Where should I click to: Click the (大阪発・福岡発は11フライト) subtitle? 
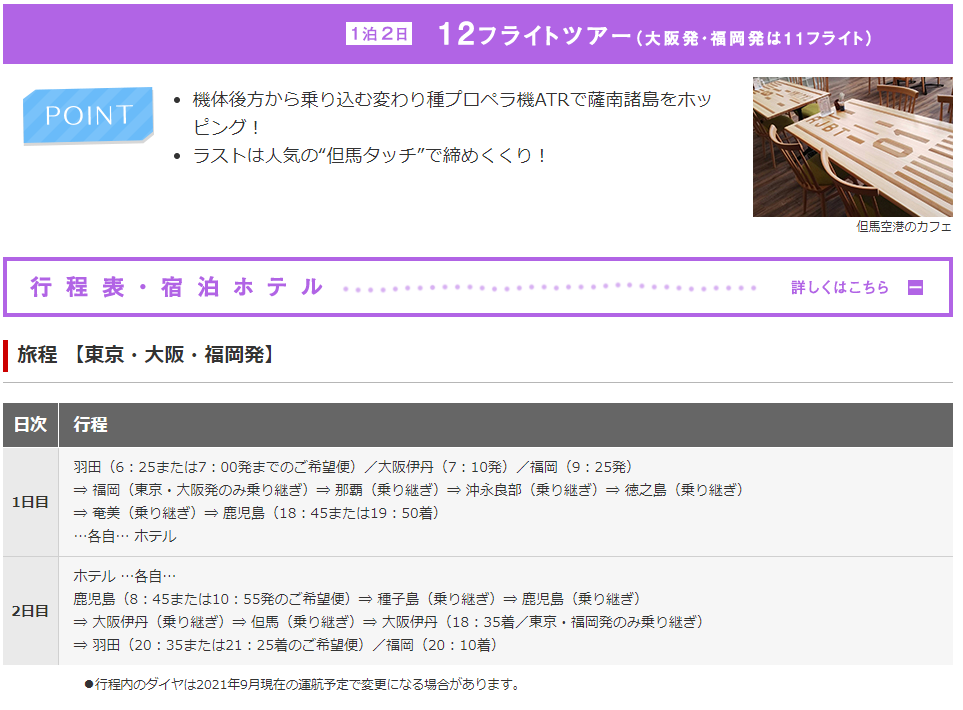[756, 38]
